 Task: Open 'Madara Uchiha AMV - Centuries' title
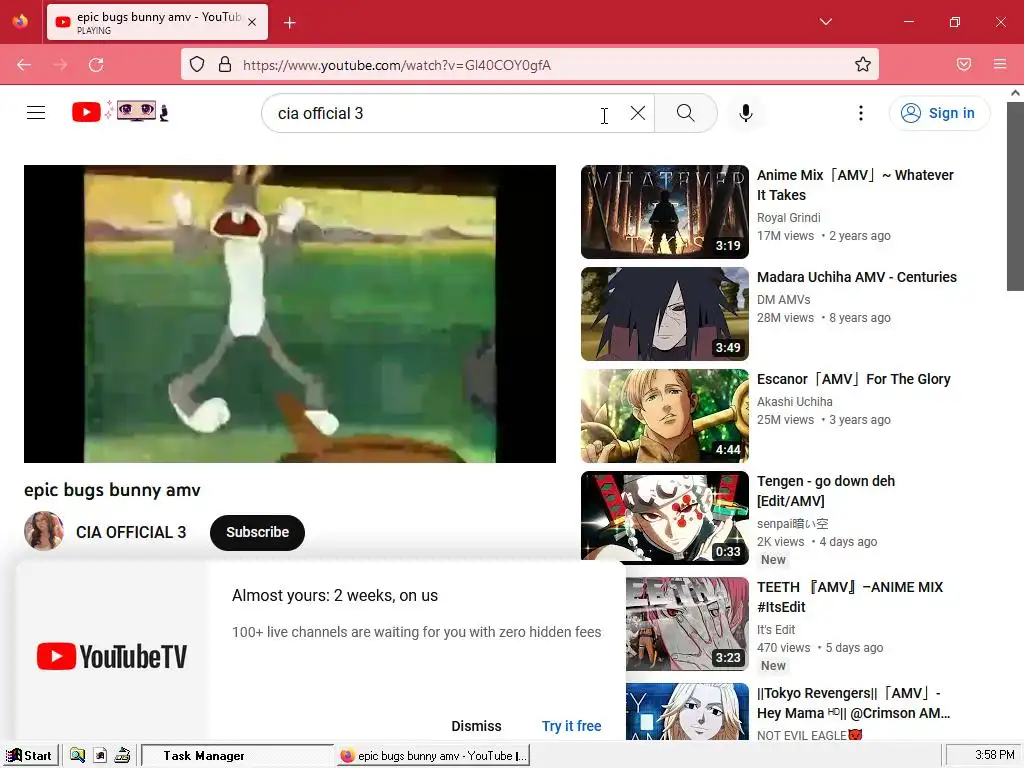[x=856, y=277]
